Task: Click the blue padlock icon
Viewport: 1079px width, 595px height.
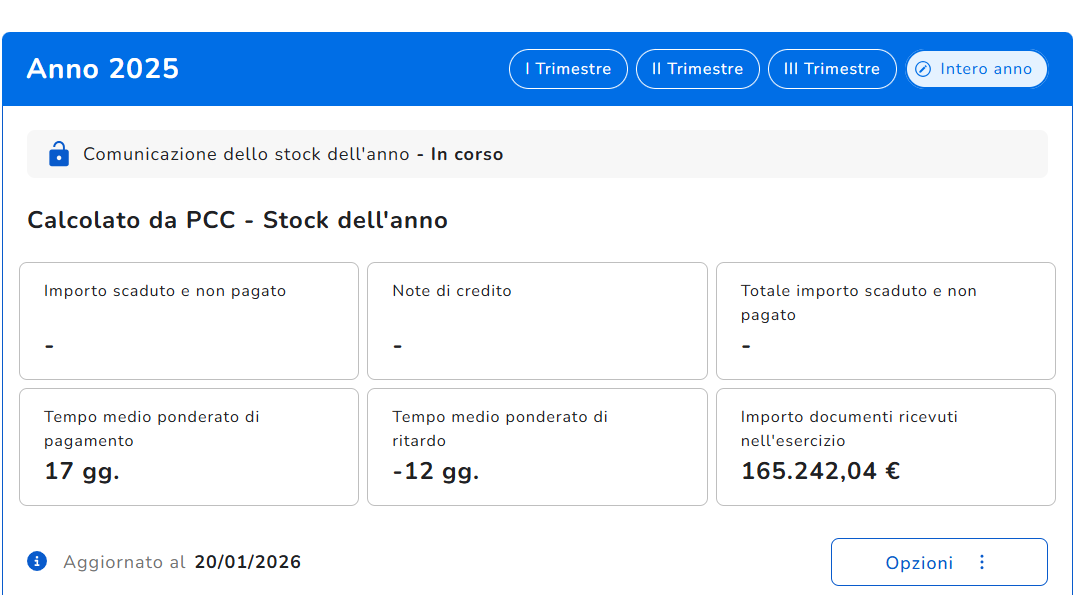Action: (58, 154)
